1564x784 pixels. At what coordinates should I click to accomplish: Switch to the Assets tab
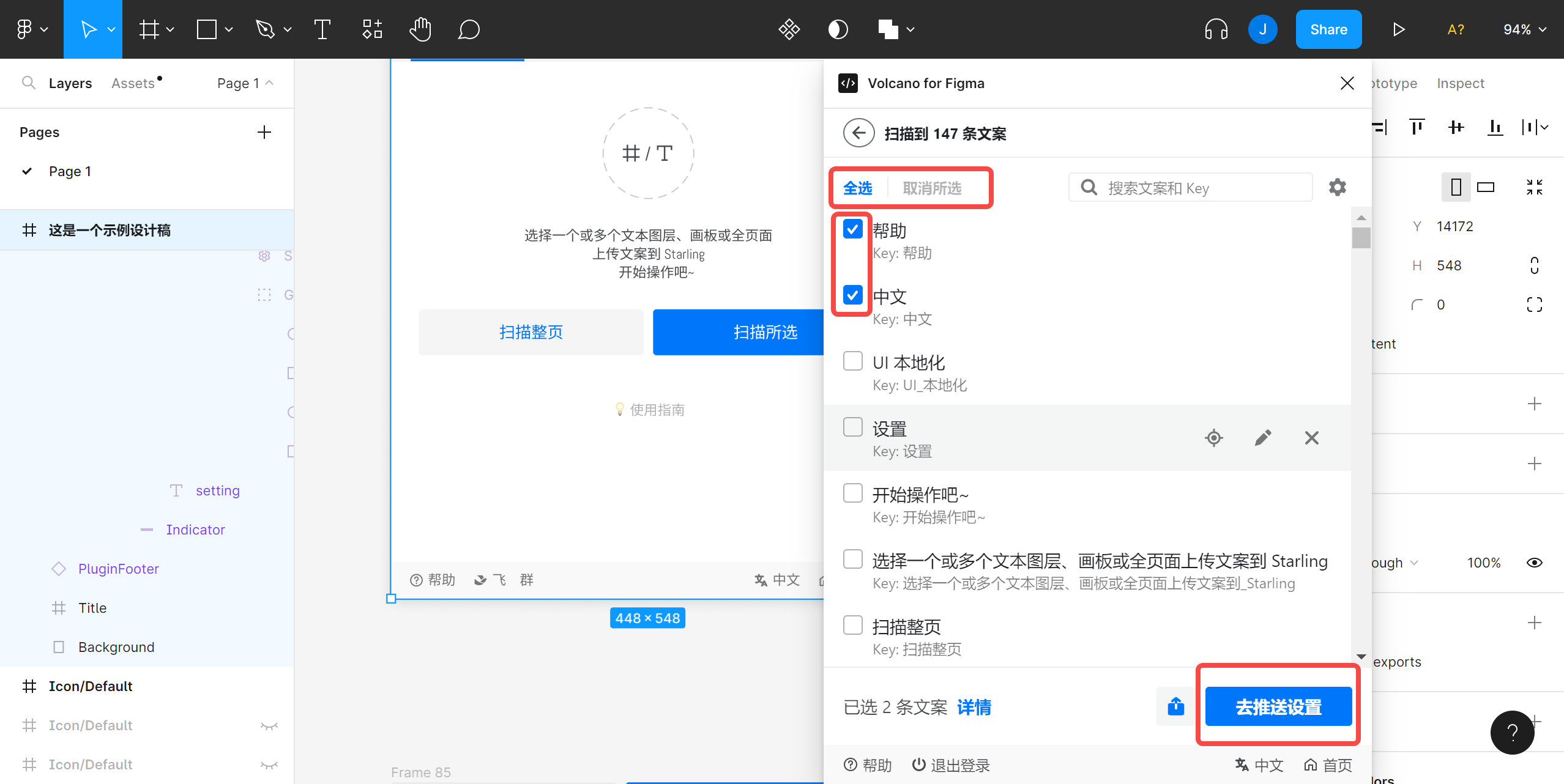[x=133, y=83]
